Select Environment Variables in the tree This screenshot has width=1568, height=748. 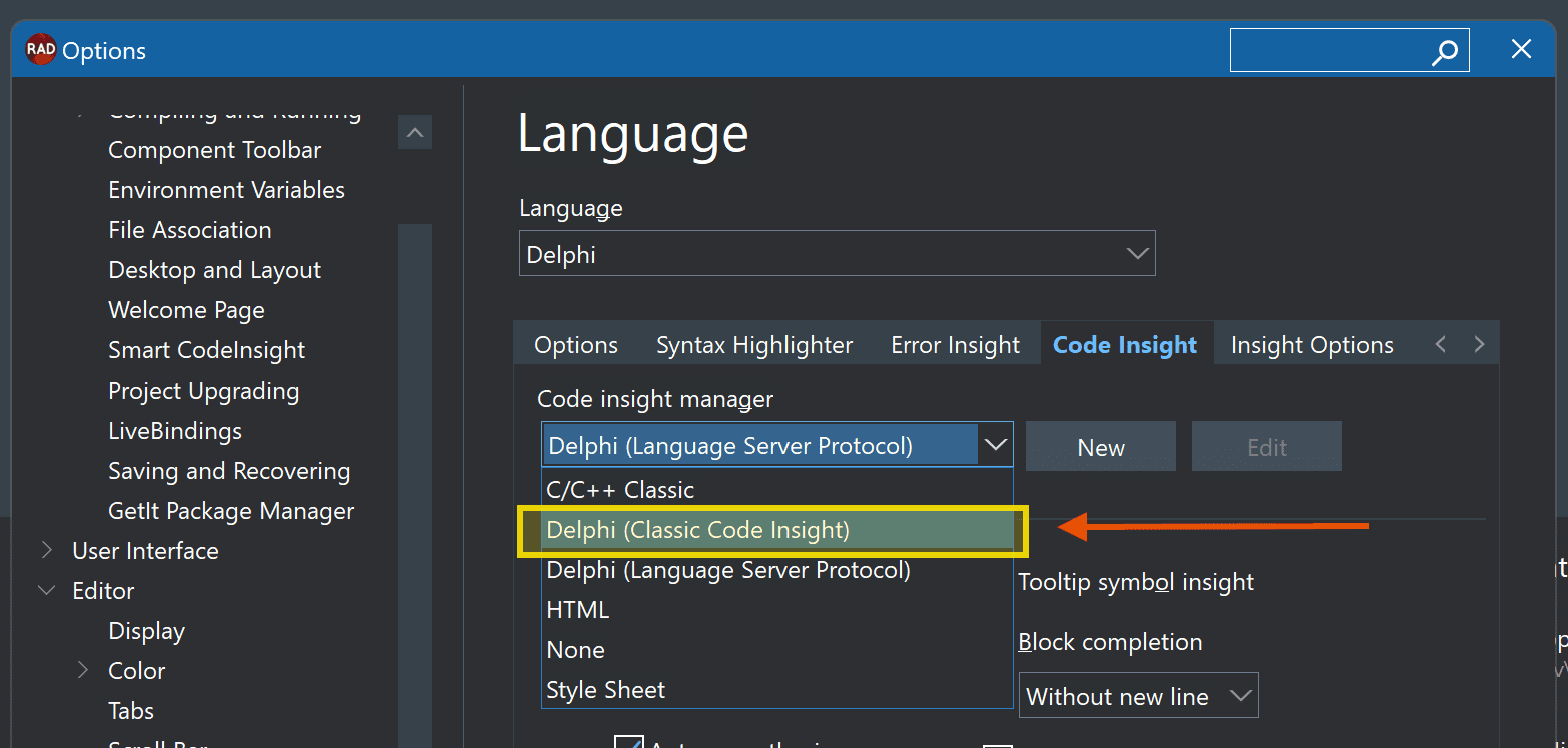point(227,190)
